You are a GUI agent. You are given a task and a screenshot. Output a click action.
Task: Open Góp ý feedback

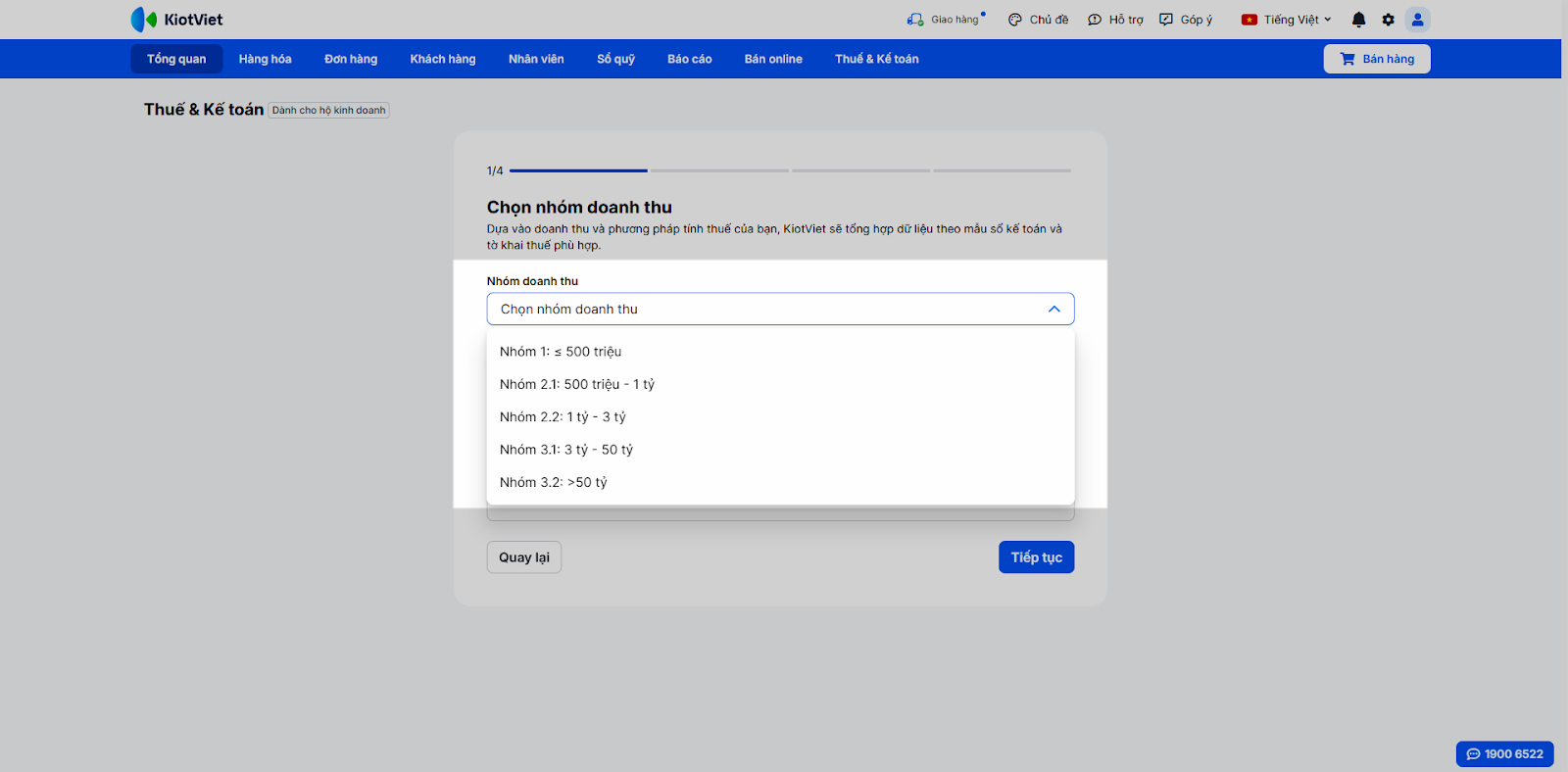coord(1186,20)
